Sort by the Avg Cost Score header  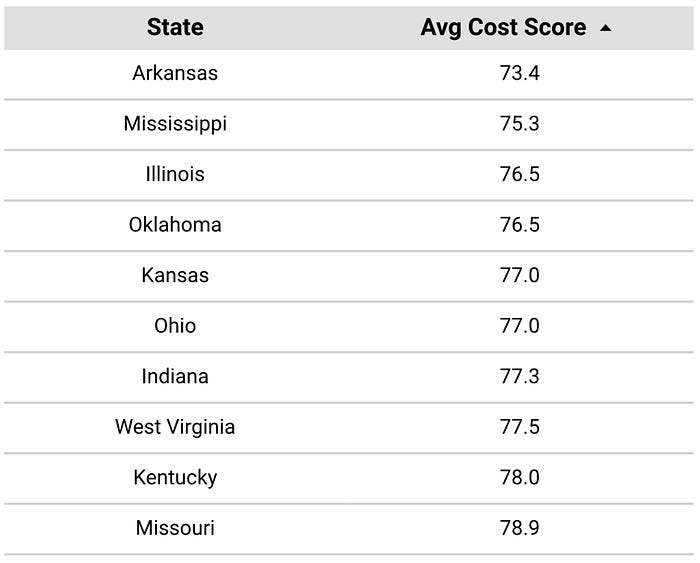(x=503, y=27)
